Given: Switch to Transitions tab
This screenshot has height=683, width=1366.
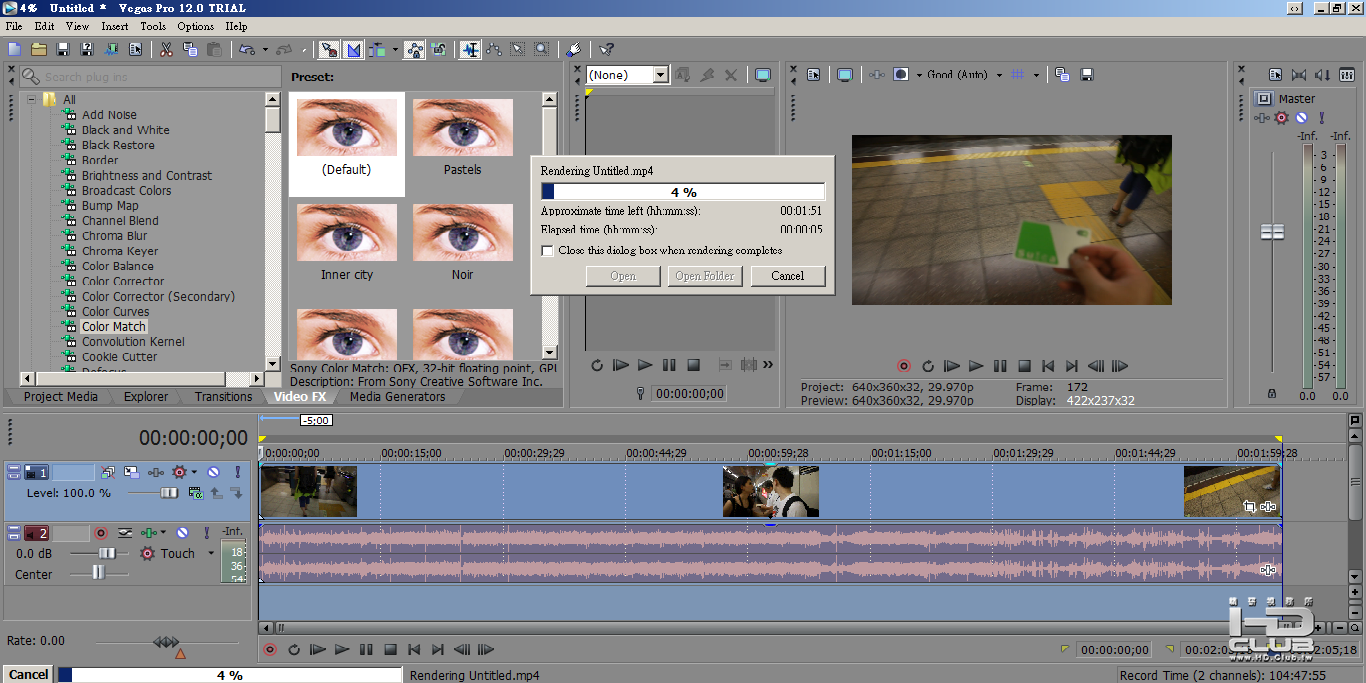Looking at the screenshot, I should [x=223, y=397].
